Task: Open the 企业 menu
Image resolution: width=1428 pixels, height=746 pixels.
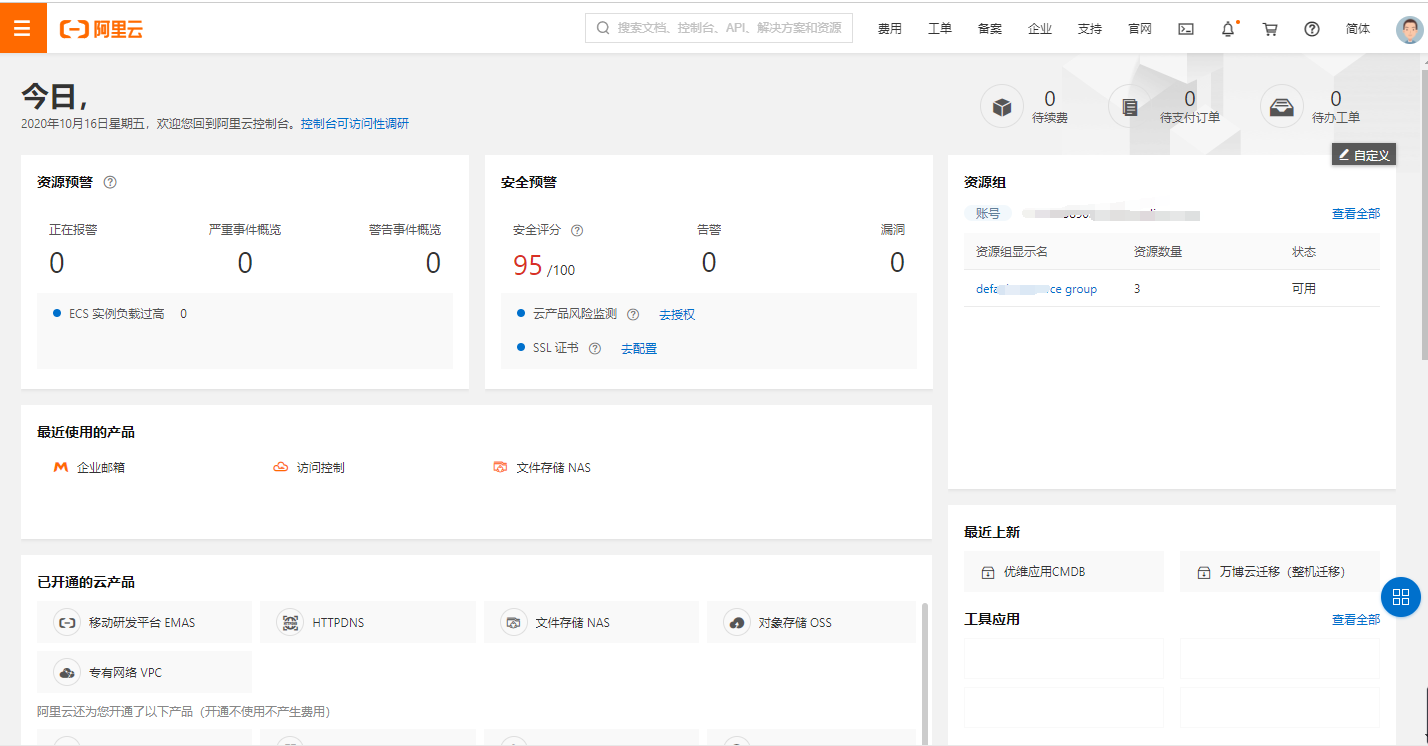Action: coord(1040,29)
